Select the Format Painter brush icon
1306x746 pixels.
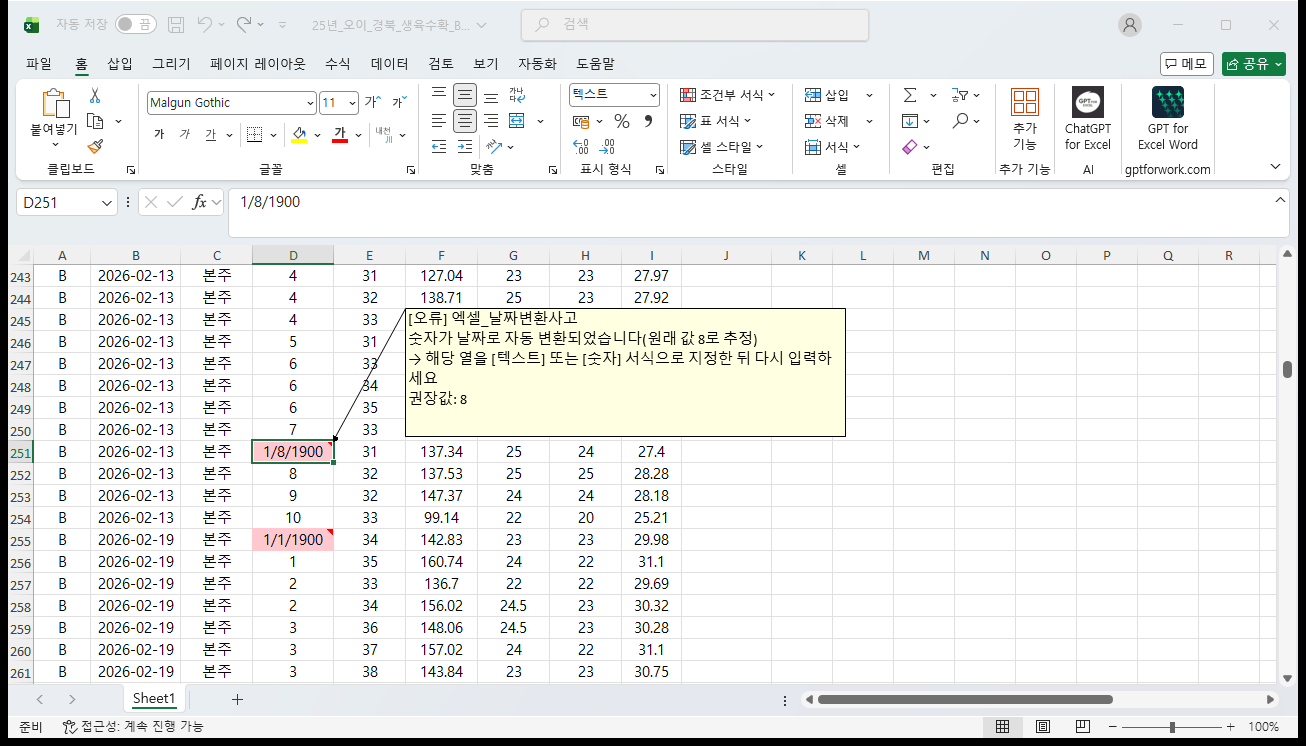point(95,146)
